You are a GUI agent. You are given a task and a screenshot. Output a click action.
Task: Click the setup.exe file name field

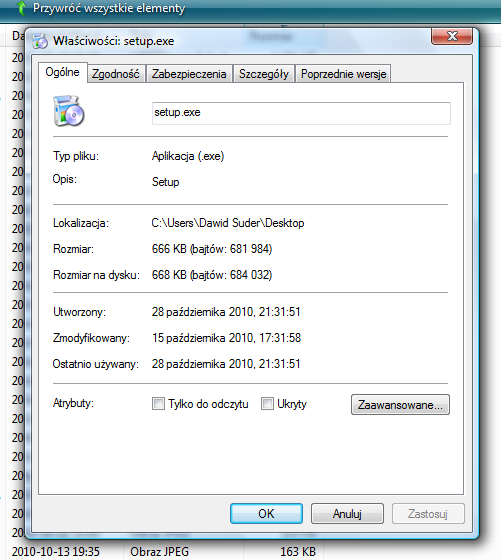pos(301,113)
